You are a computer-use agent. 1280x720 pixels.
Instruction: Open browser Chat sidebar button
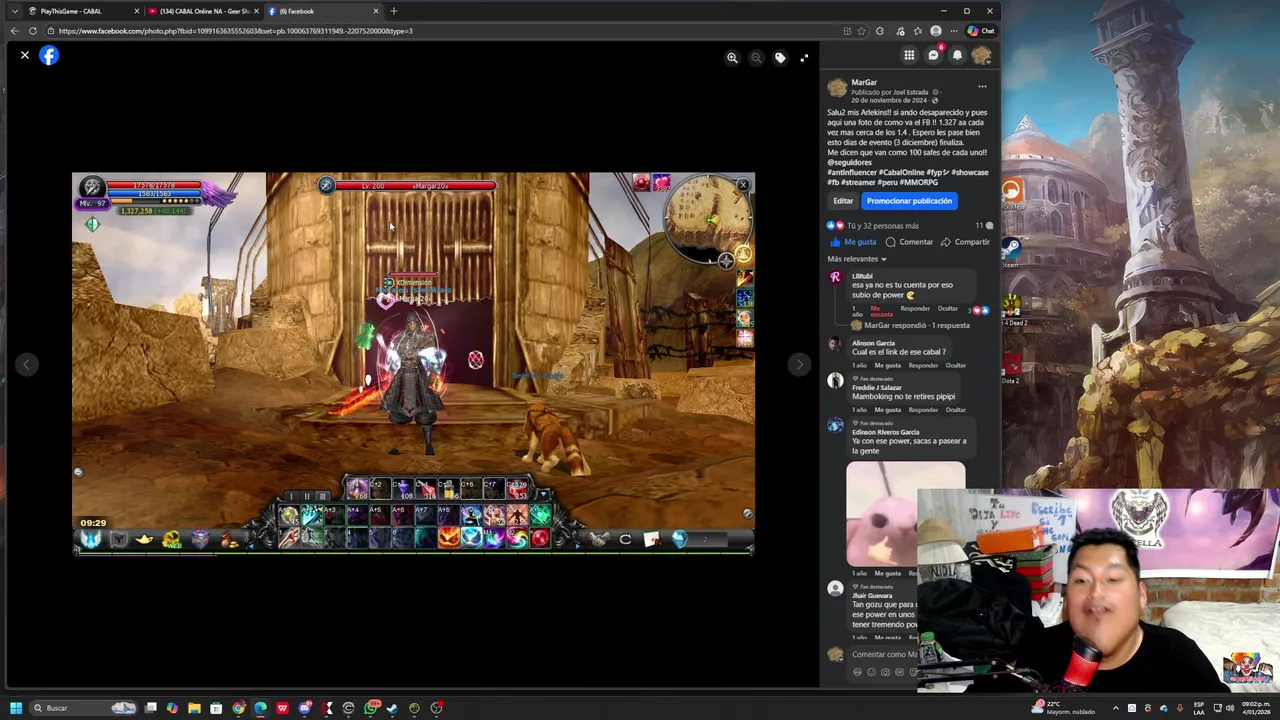click(981, 31)
